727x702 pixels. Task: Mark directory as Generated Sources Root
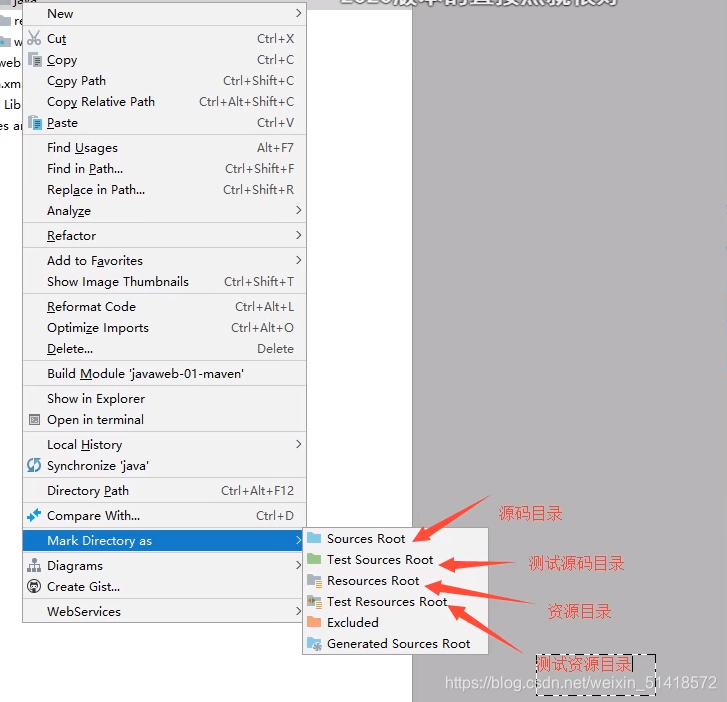click(395, 644)
